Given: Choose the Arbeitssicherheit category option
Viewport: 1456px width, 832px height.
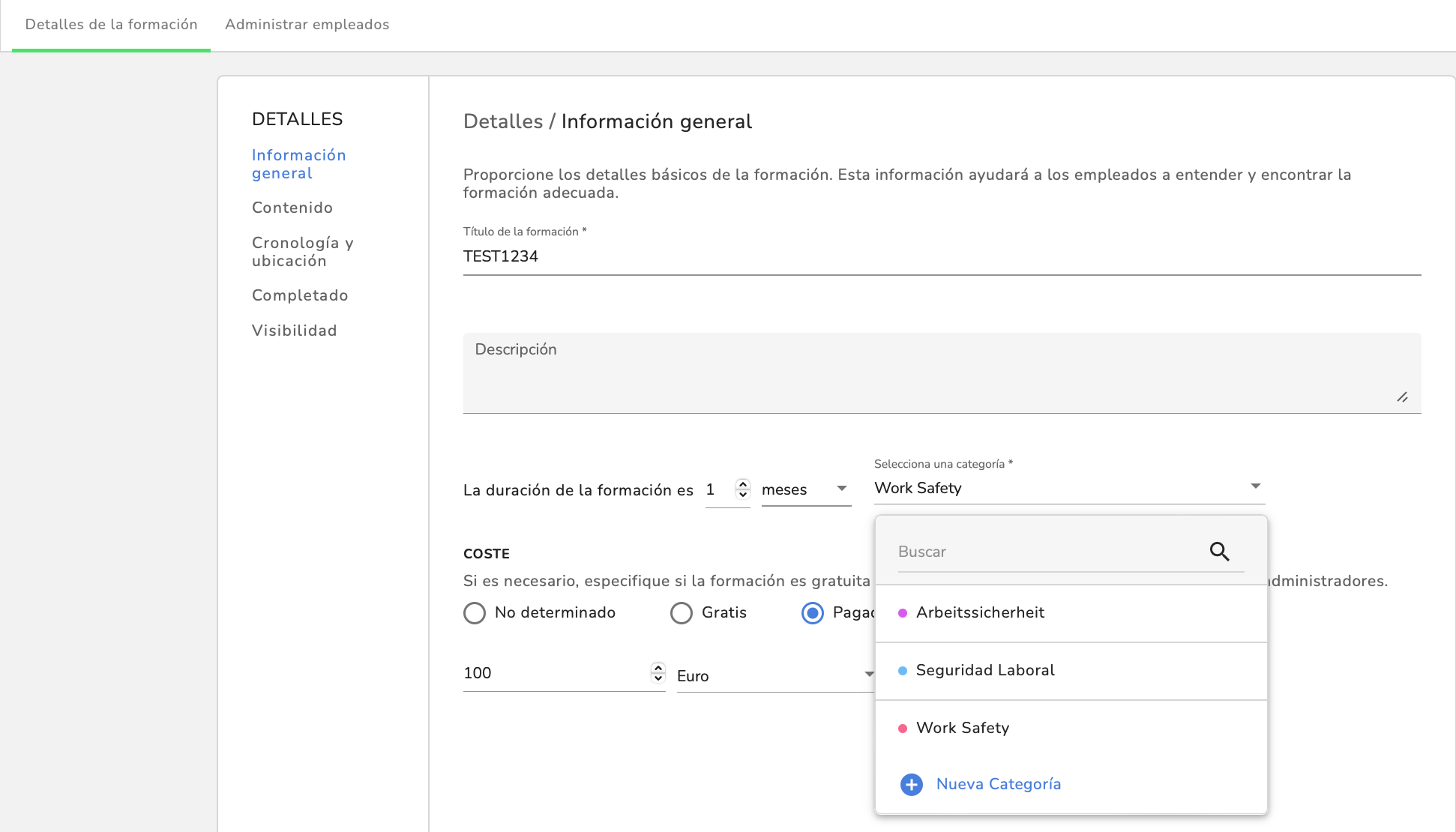Looking at the screenshot, I should pyautogui.click(x=979, y=613).
